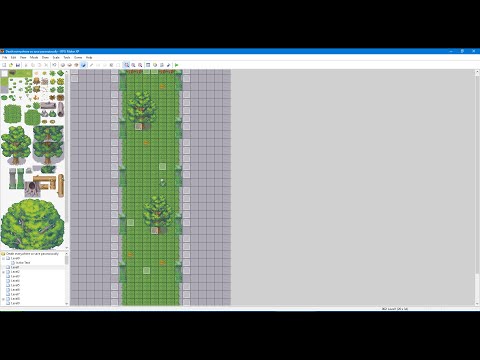Select the Pencil drawing tool
This screenshot has width=480, height=360.
click(x=91, y=65)
